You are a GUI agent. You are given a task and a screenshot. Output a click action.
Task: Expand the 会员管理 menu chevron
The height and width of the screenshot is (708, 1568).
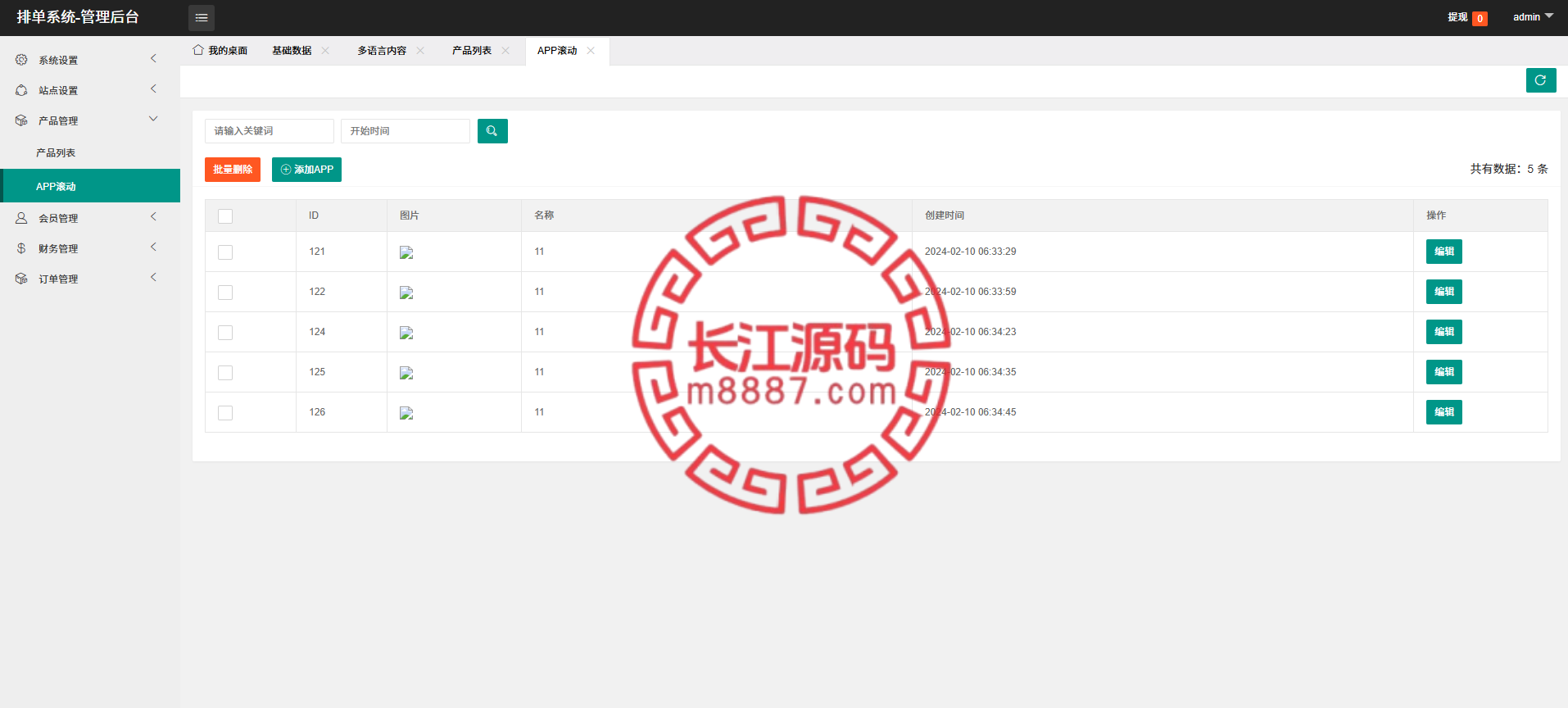[x=153, y=216]
